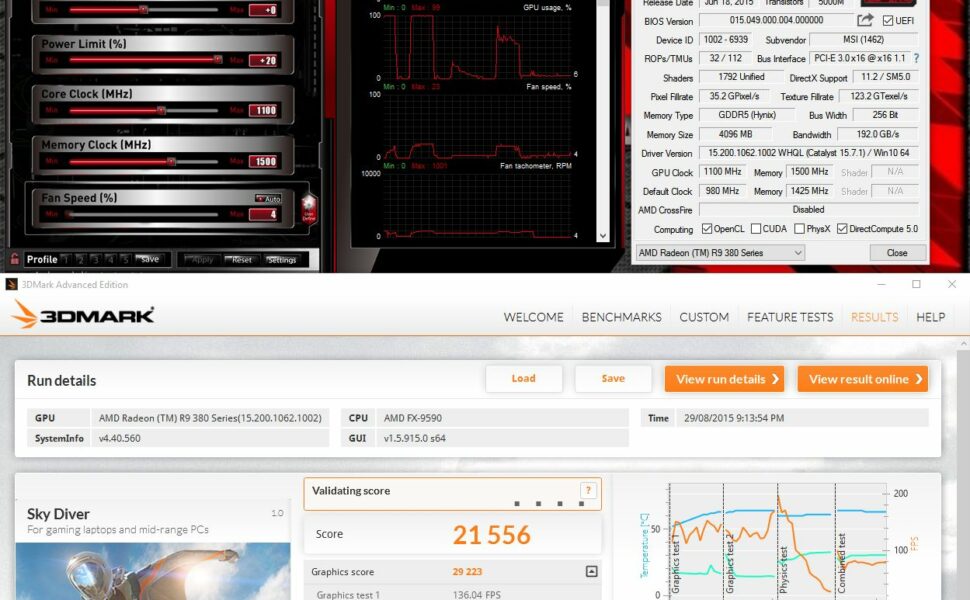Viewport: 970px width, 600px height.
Task: Click the 3DMark temperature and FPS chart
Action: pos(779,541)
